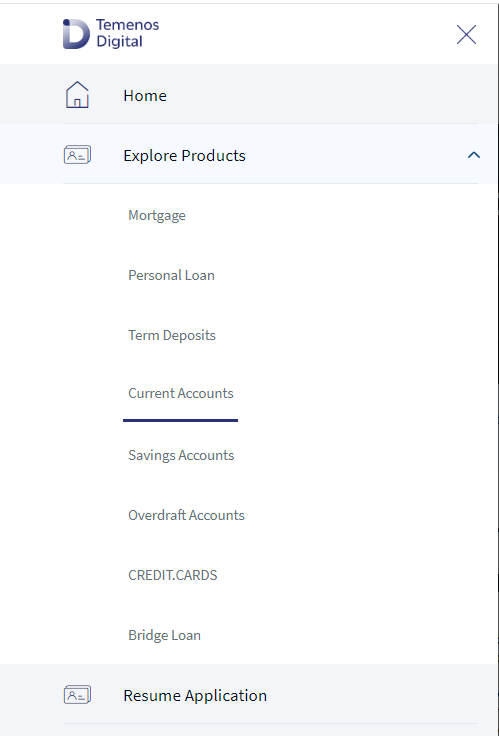499x736 pixels.
Task: Click the ID card icon beside Explore Products
Action: (77, 154)
